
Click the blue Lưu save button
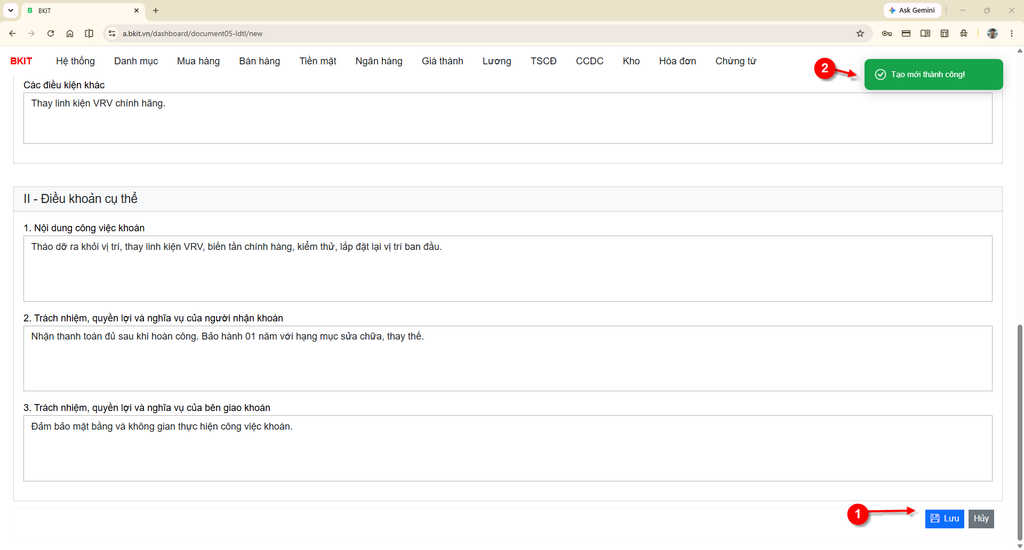[944, 519]
